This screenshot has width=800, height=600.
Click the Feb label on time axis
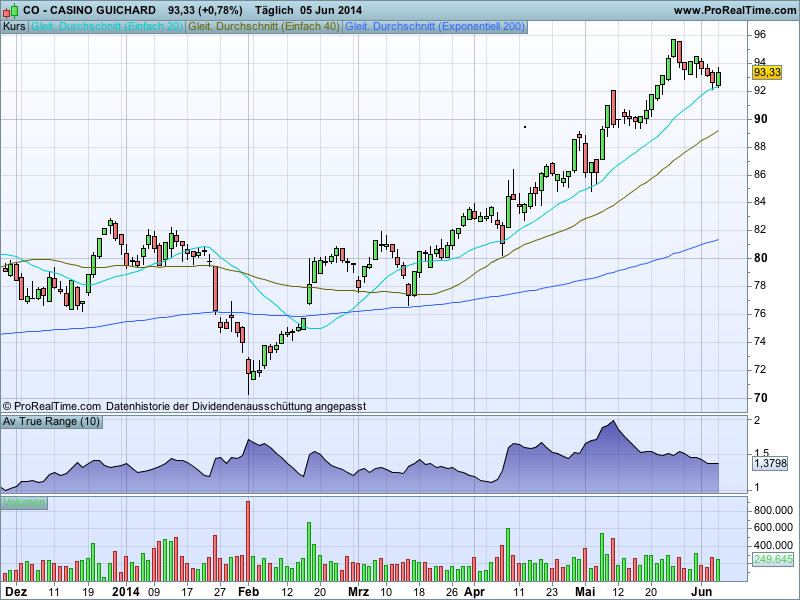[x=249, y=592]
